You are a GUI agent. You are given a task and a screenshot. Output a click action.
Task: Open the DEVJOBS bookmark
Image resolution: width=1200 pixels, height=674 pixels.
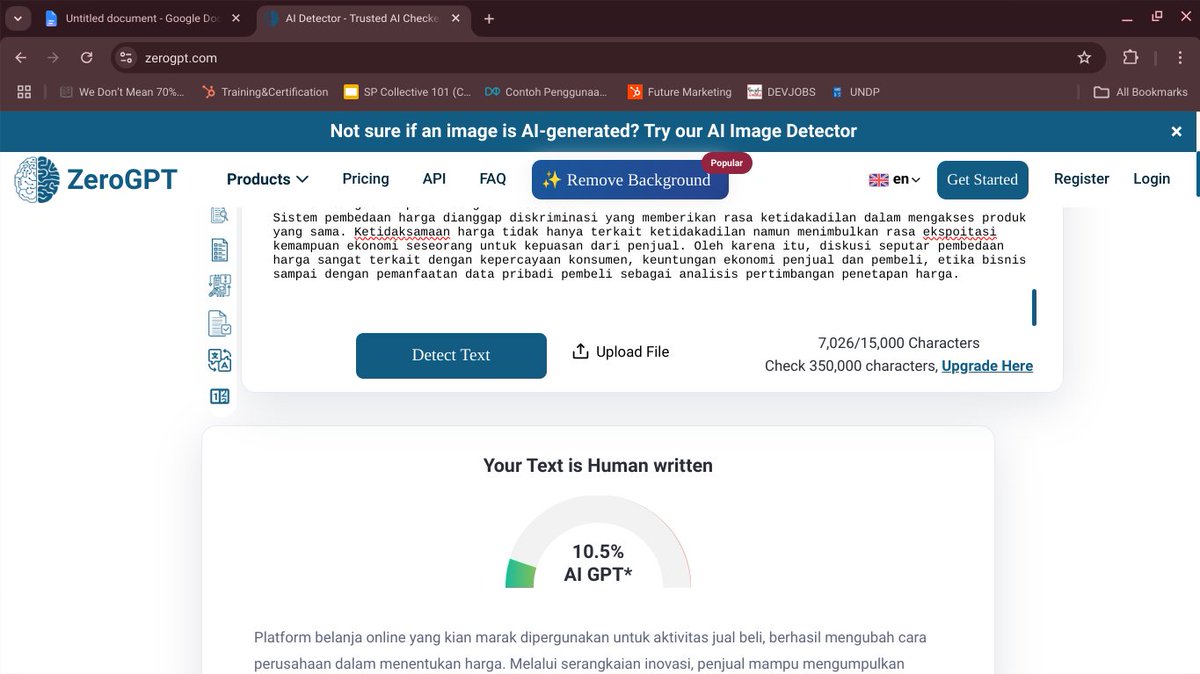[781, 92]
